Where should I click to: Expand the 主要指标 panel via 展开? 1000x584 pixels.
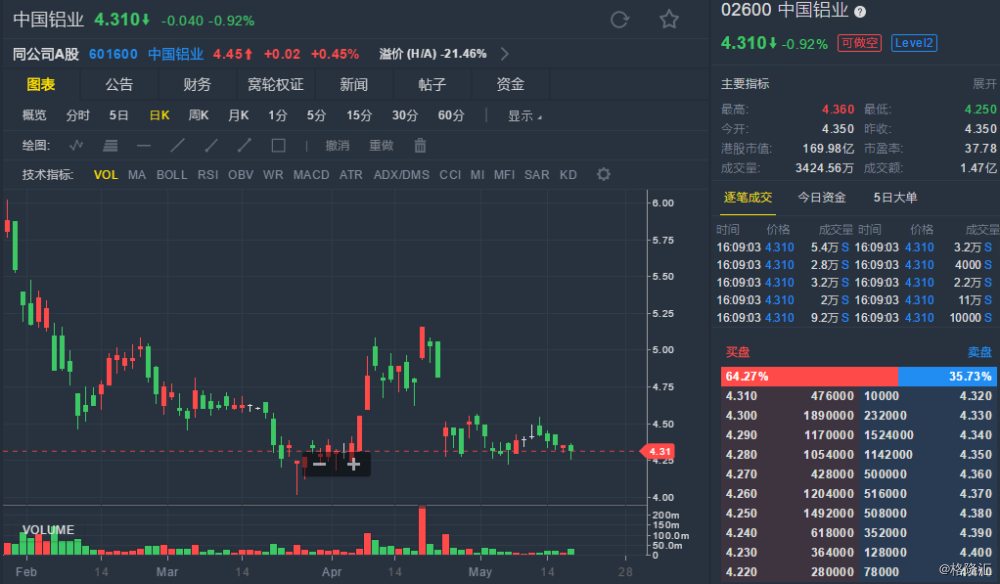pyautogui.click(x=984, y=84)
